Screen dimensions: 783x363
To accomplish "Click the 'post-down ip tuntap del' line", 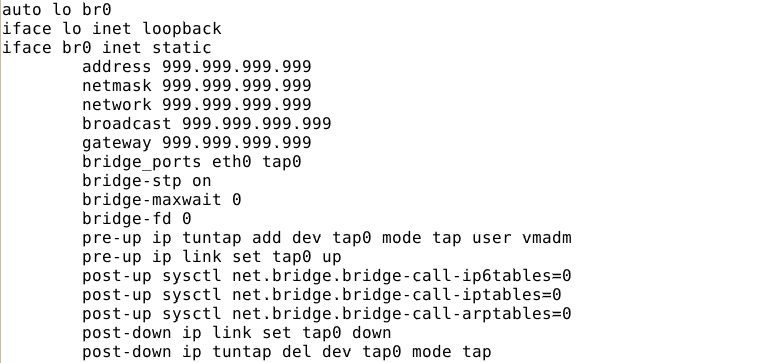I will [287, 352].
